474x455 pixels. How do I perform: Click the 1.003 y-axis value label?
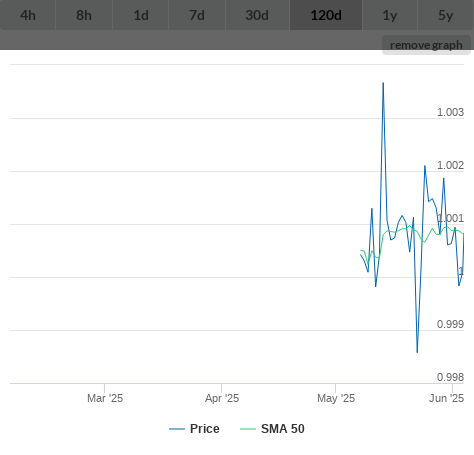click(450, 112)
